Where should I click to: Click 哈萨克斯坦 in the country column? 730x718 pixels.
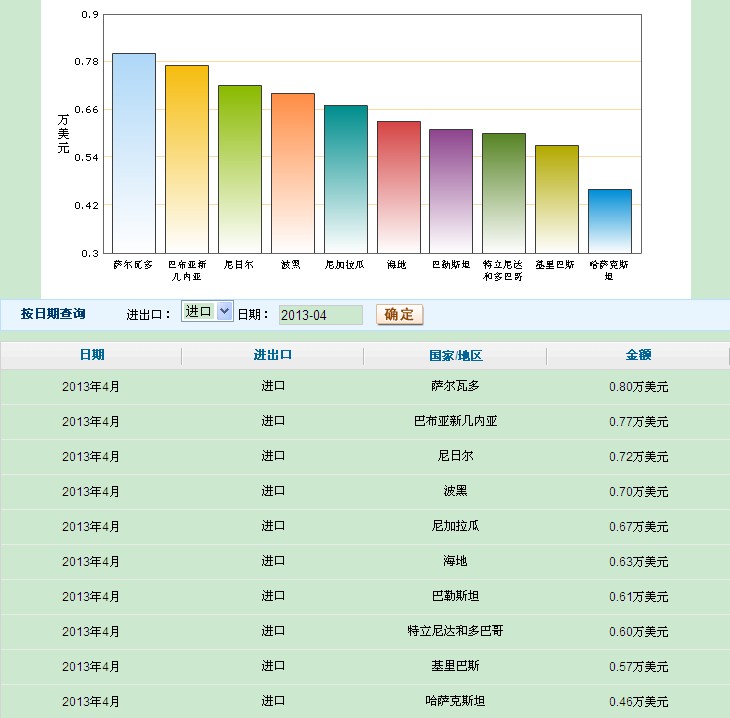(455, 701)
